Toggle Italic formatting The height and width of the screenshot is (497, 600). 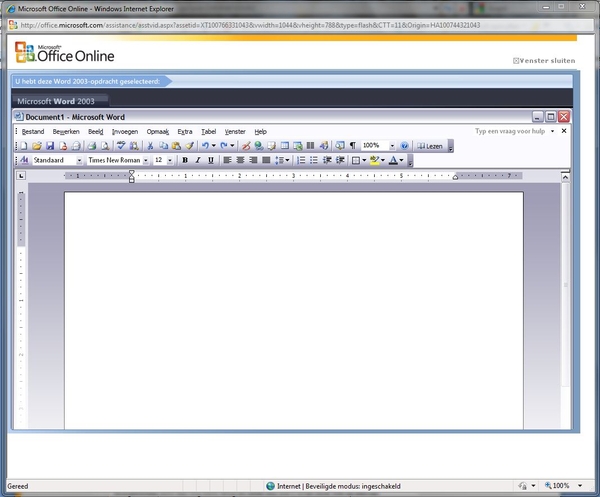point(198,160)
